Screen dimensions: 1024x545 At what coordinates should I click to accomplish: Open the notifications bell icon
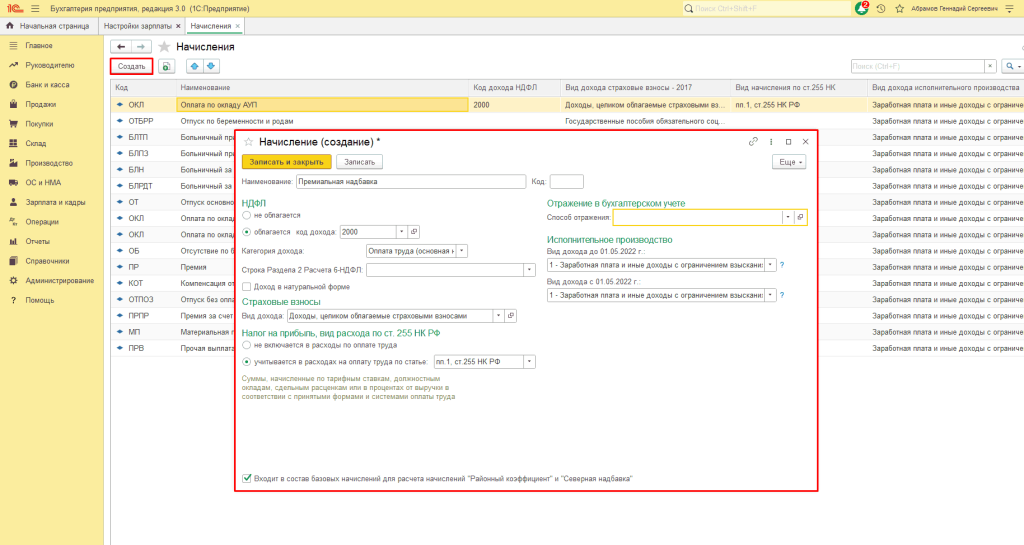click(861, 8)
